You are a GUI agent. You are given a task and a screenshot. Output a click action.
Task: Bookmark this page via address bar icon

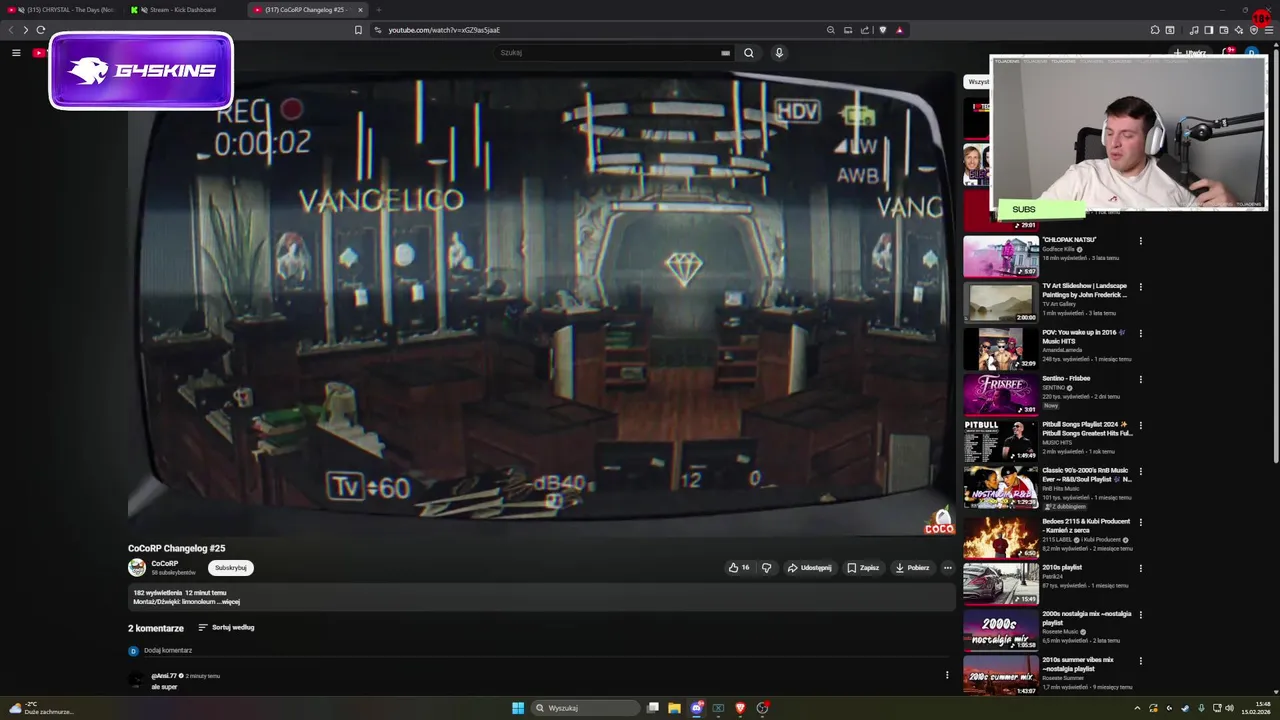(358, 30)
